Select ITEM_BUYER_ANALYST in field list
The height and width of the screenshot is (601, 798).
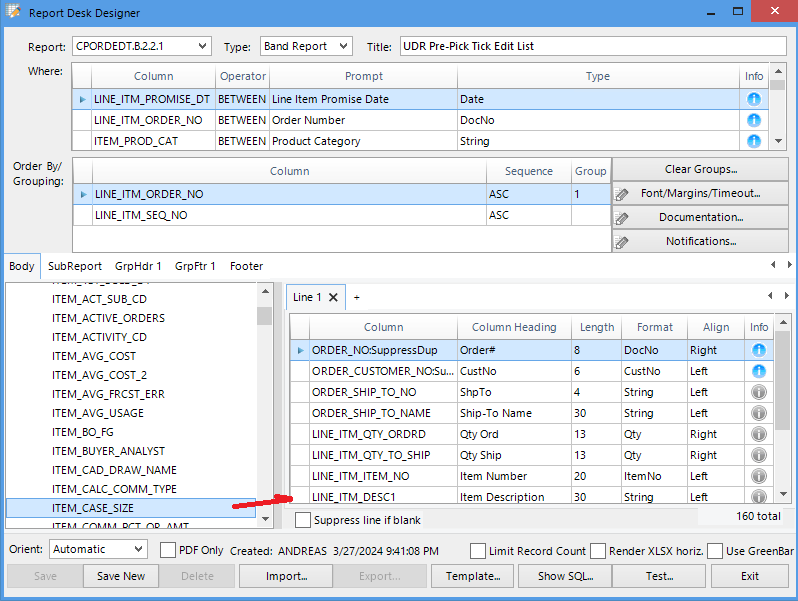(108, 451)
